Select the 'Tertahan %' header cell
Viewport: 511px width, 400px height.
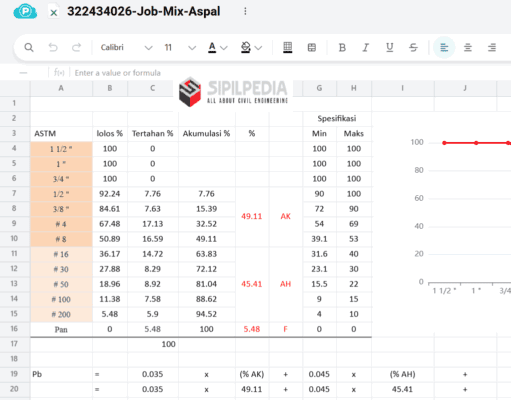coord(153,134)
